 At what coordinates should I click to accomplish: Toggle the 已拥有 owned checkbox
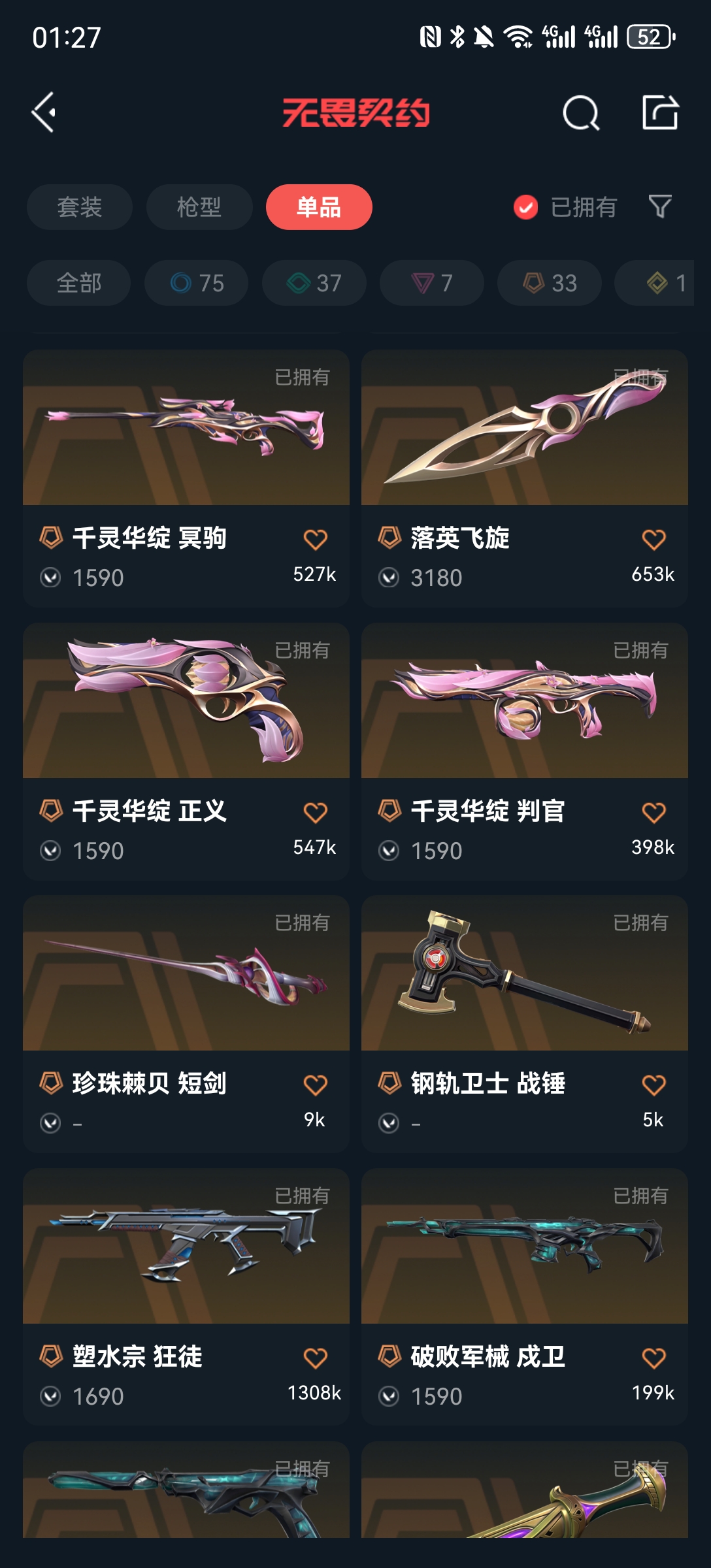pos(525,207)
